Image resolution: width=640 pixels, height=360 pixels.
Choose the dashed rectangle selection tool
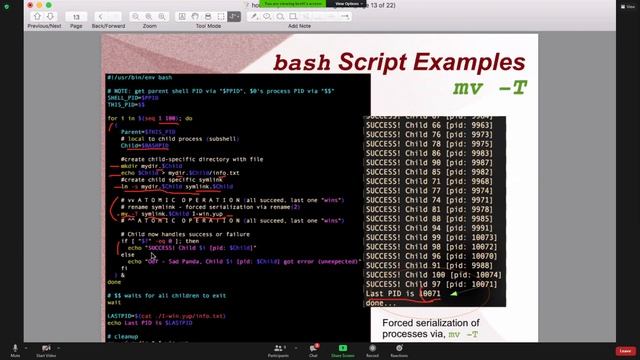[221, 16]
